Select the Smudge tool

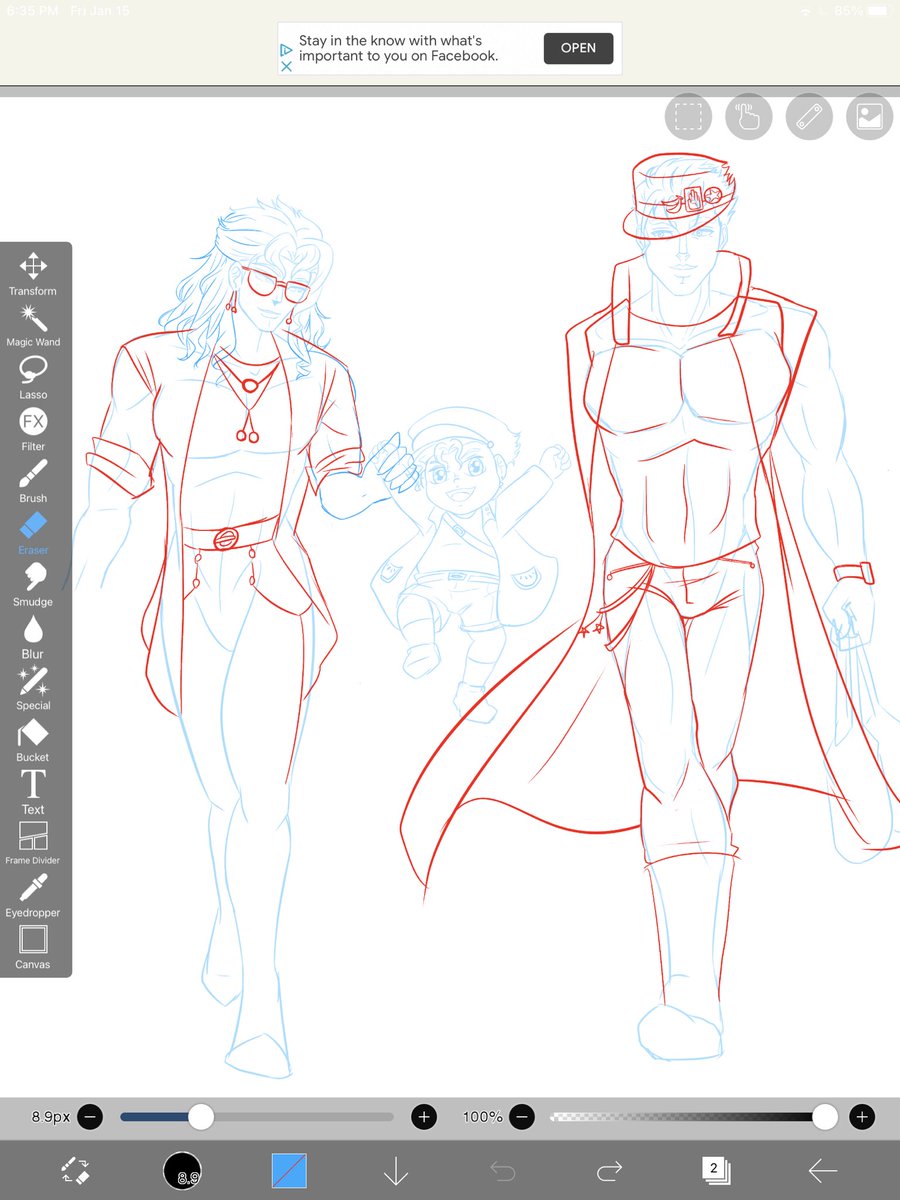pos(33,585)
